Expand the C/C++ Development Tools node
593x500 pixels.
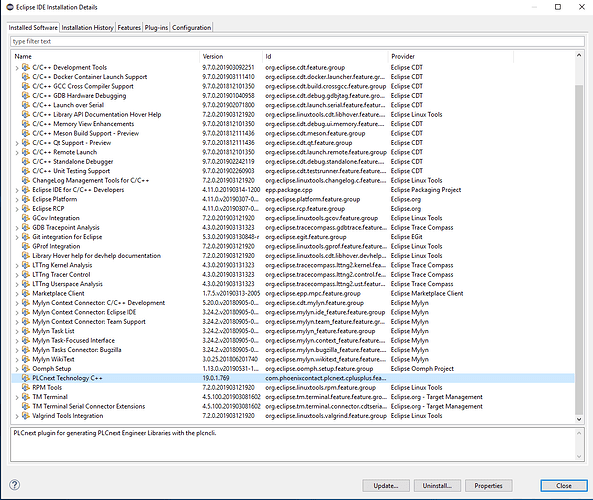(x=17, y=68)
